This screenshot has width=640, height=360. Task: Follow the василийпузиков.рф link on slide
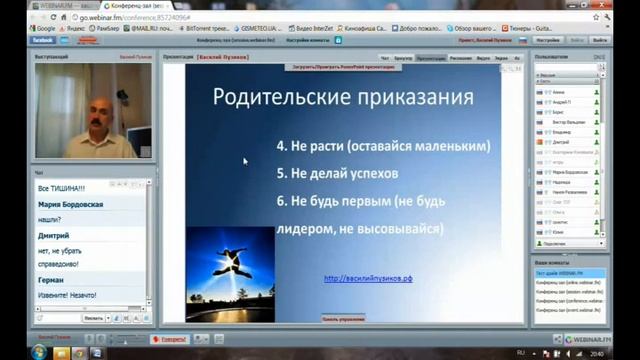click(368, 278)
